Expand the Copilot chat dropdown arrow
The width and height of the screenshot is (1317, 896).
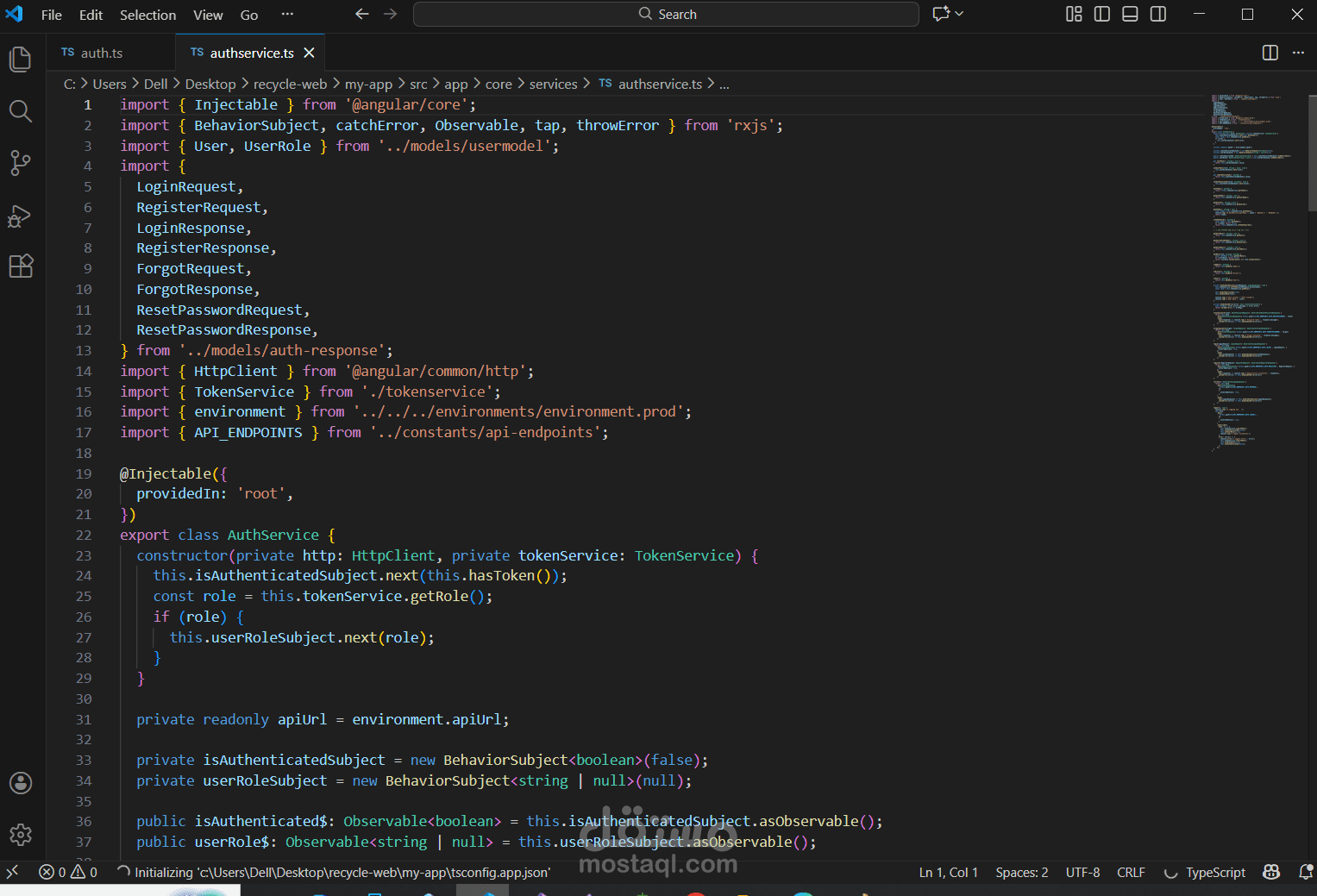coord(959,14)
